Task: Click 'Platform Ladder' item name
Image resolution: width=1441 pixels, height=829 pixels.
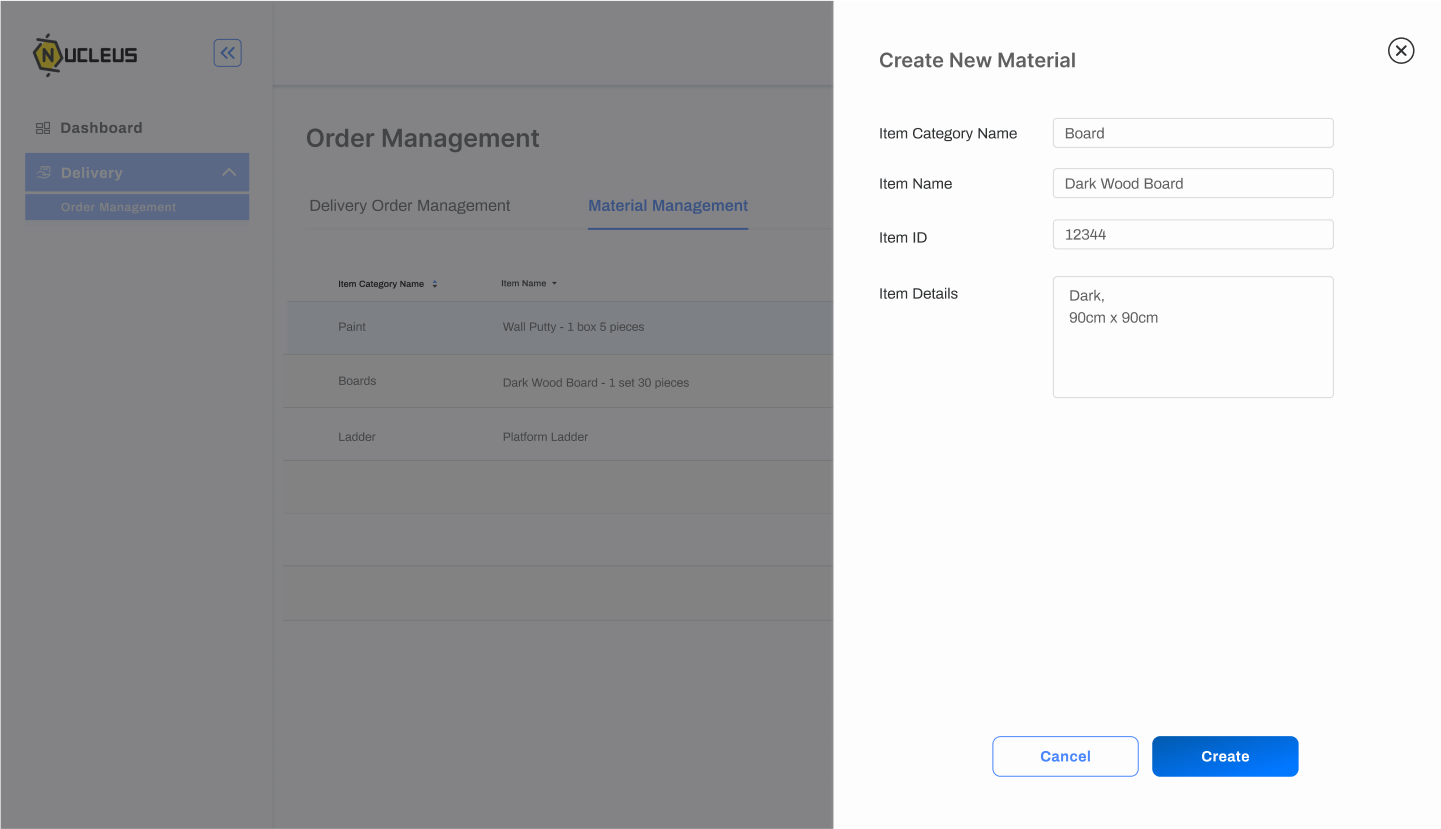Action: (545, 437)
